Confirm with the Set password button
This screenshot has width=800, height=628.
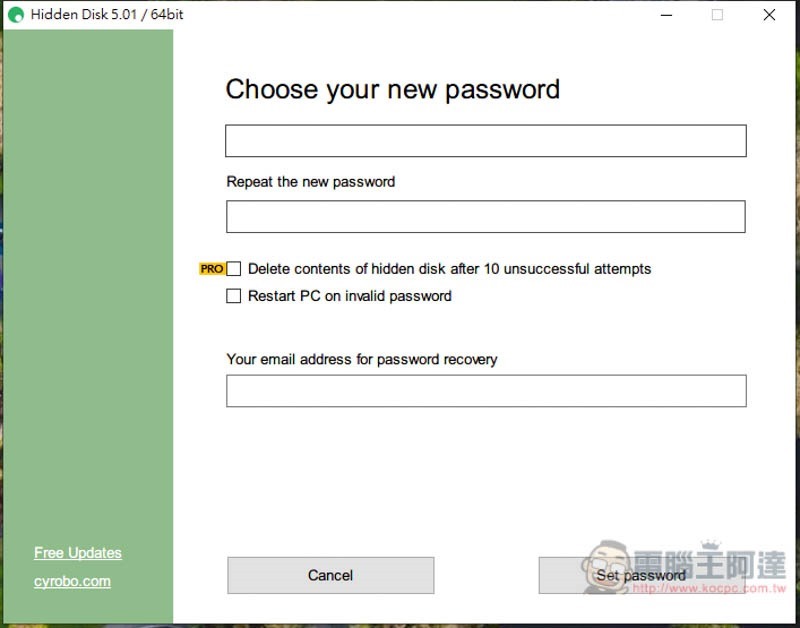tap(641, 575)
